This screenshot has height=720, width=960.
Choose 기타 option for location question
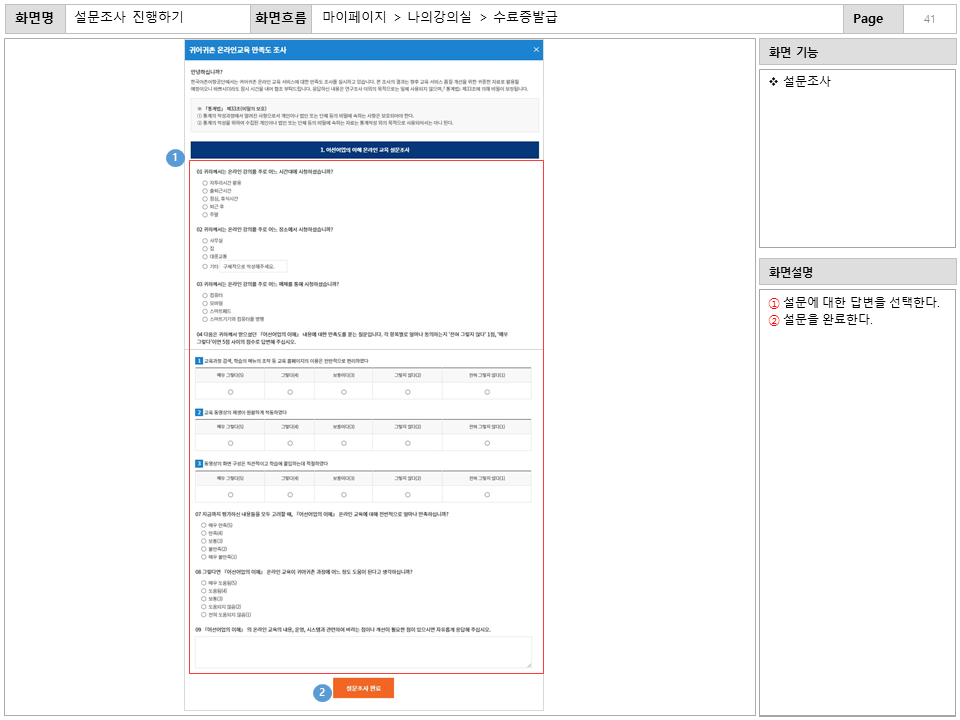click(x=204, y=265)
